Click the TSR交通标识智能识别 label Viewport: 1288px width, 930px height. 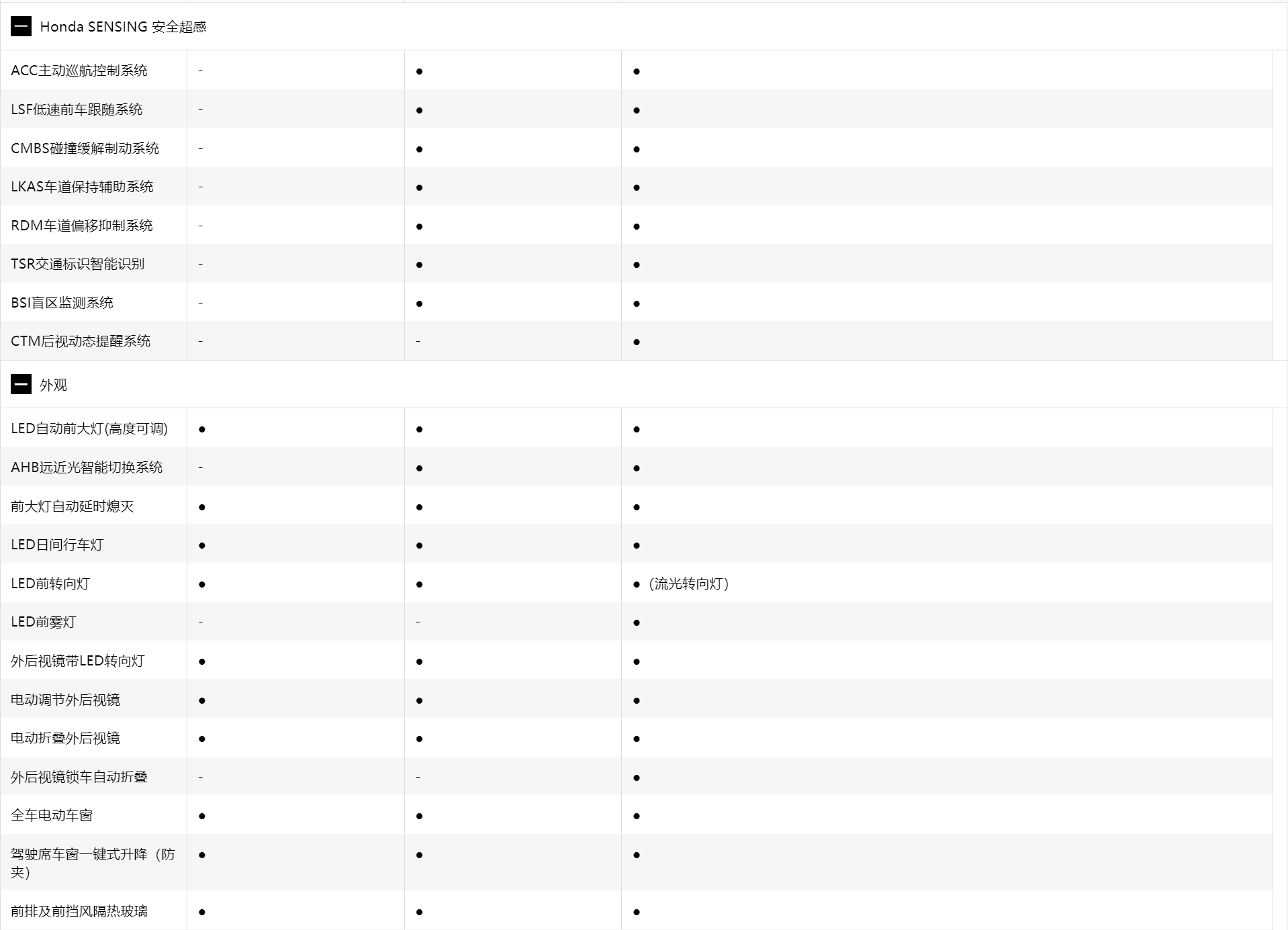point(77,264)
